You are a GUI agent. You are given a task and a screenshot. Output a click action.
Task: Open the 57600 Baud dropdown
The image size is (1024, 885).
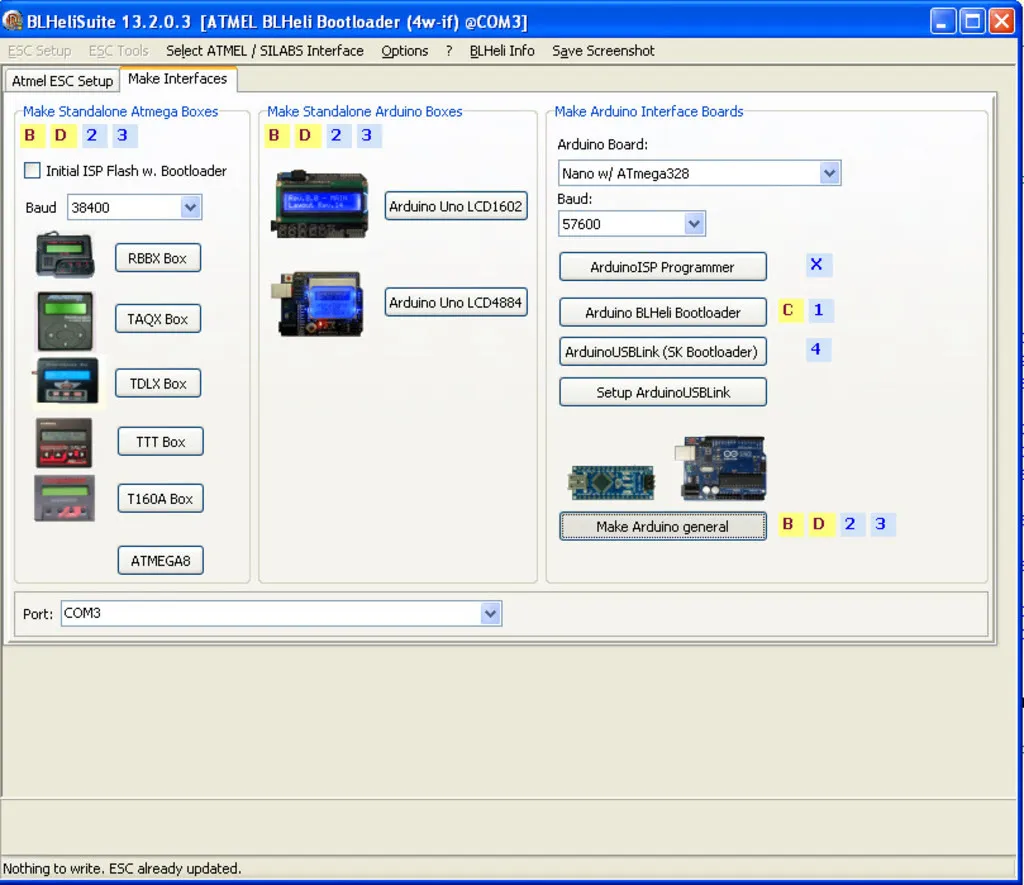pyautogui.click(x=694, y=224)
